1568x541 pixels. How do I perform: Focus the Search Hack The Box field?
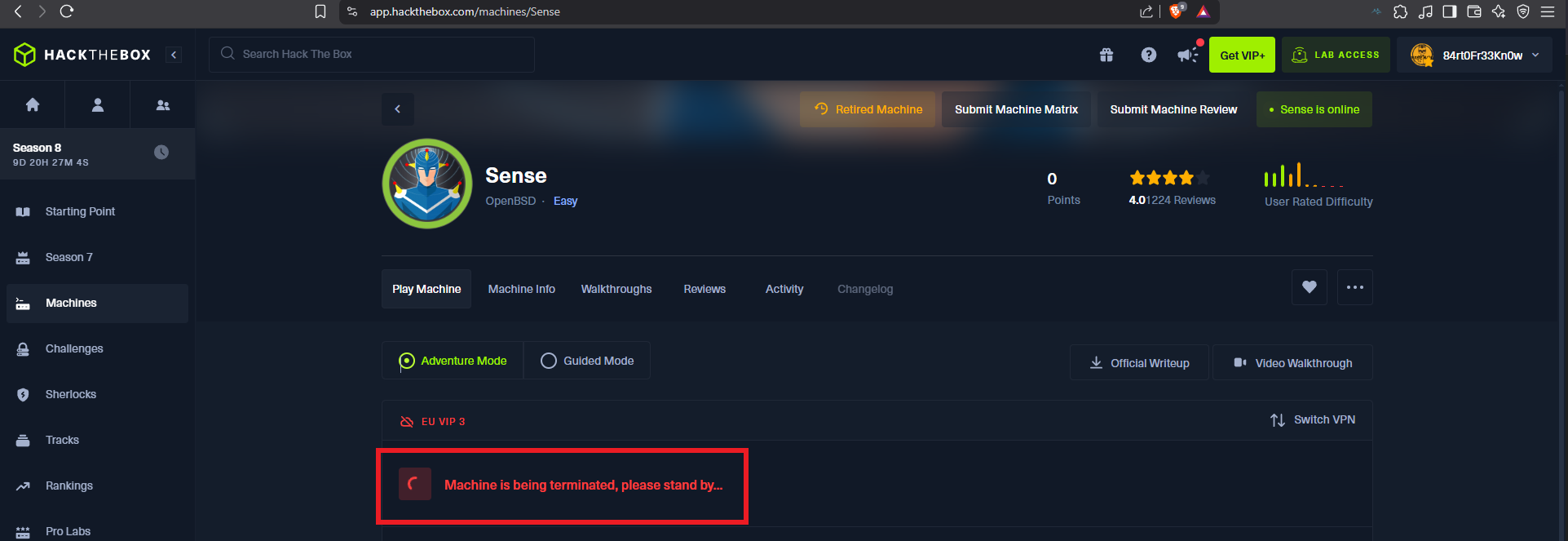tap(372, 54)
